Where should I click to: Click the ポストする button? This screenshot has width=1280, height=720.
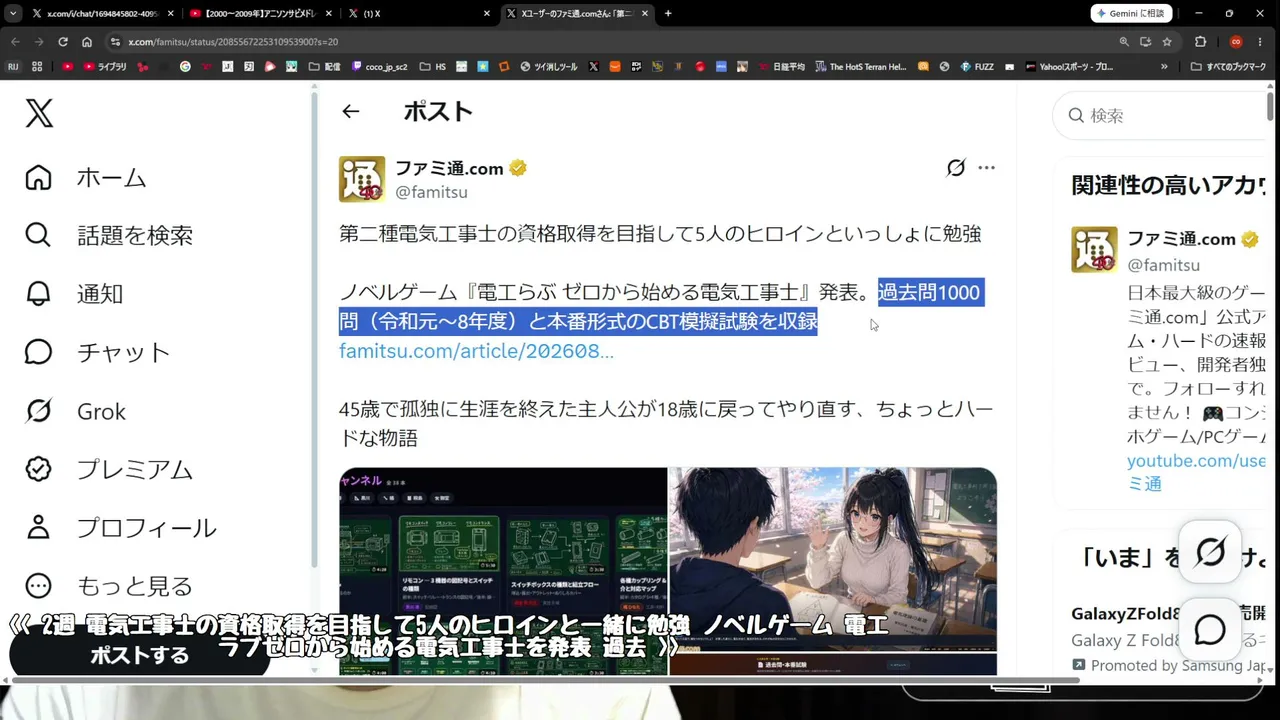pos(139,656)
